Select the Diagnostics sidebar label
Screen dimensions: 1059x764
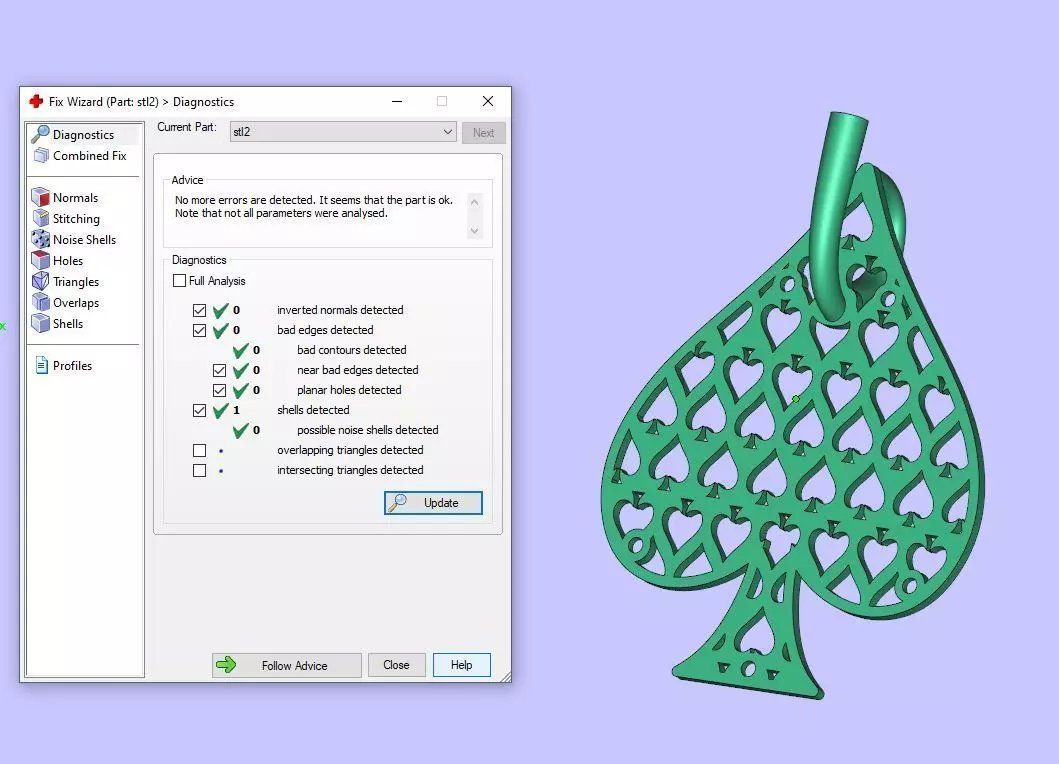pyautogui.click(x=84, y=134)
